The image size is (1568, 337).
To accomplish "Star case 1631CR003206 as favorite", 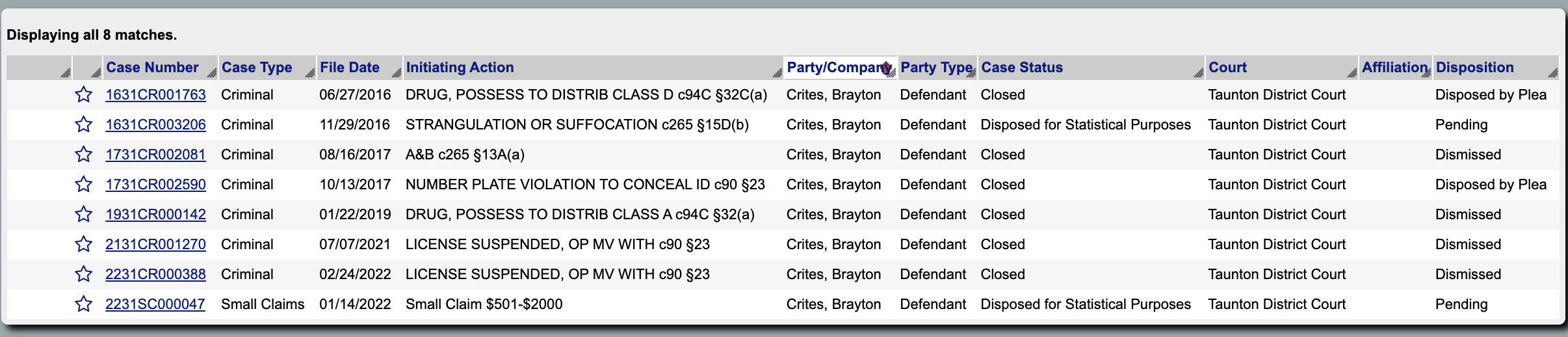I will tap(83, 125).
